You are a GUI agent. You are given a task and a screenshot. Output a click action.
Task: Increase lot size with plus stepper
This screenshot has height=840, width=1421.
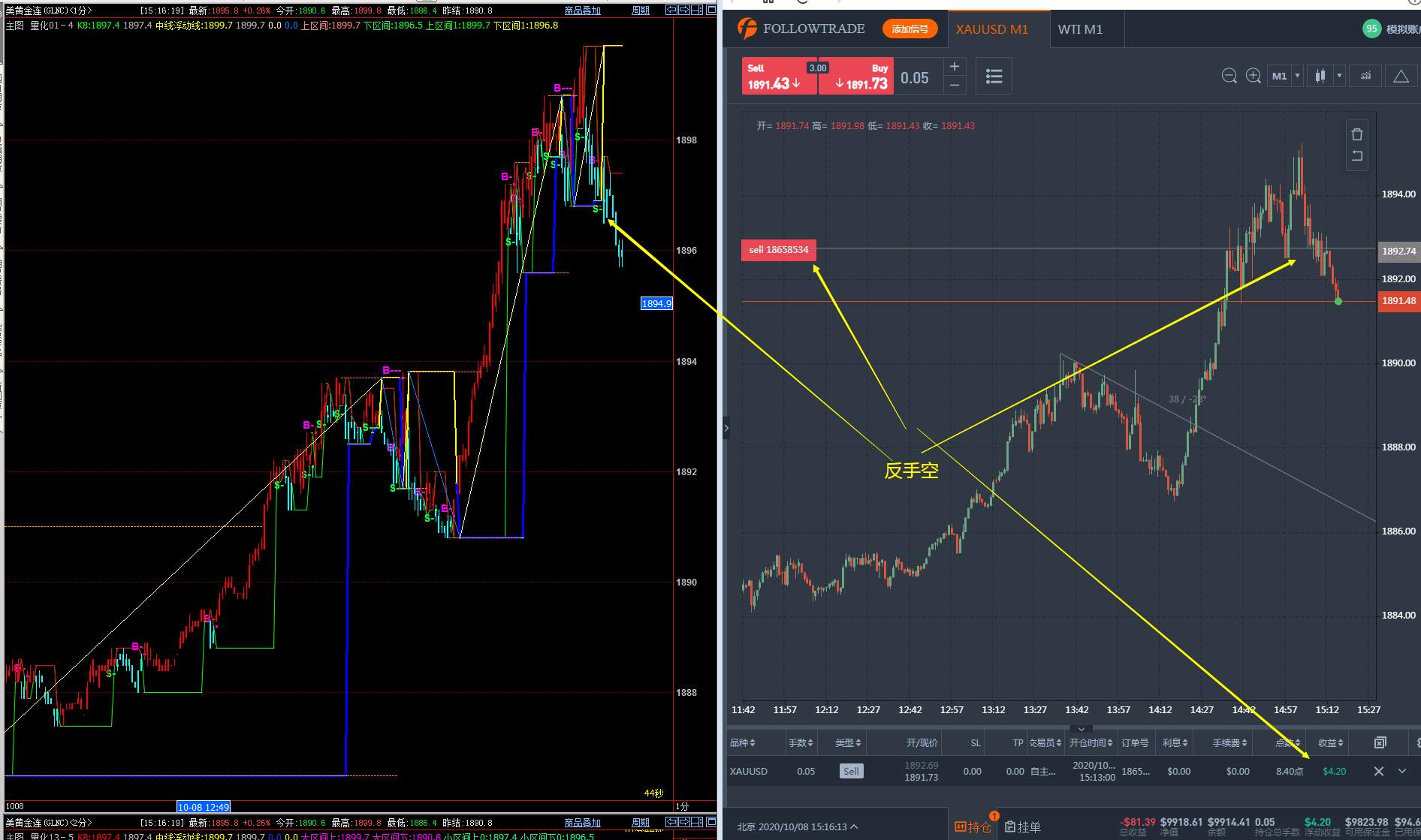954,67
